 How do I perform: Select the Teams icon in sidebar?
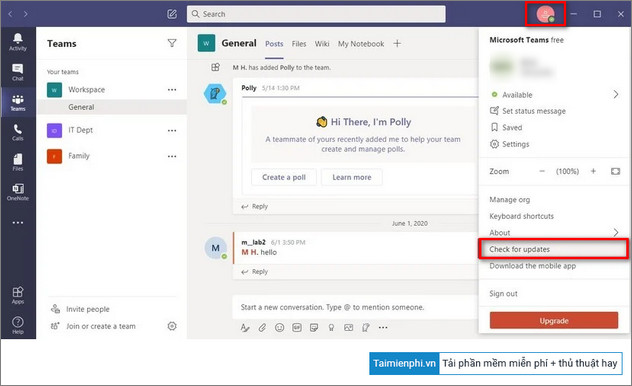(18, 102)
